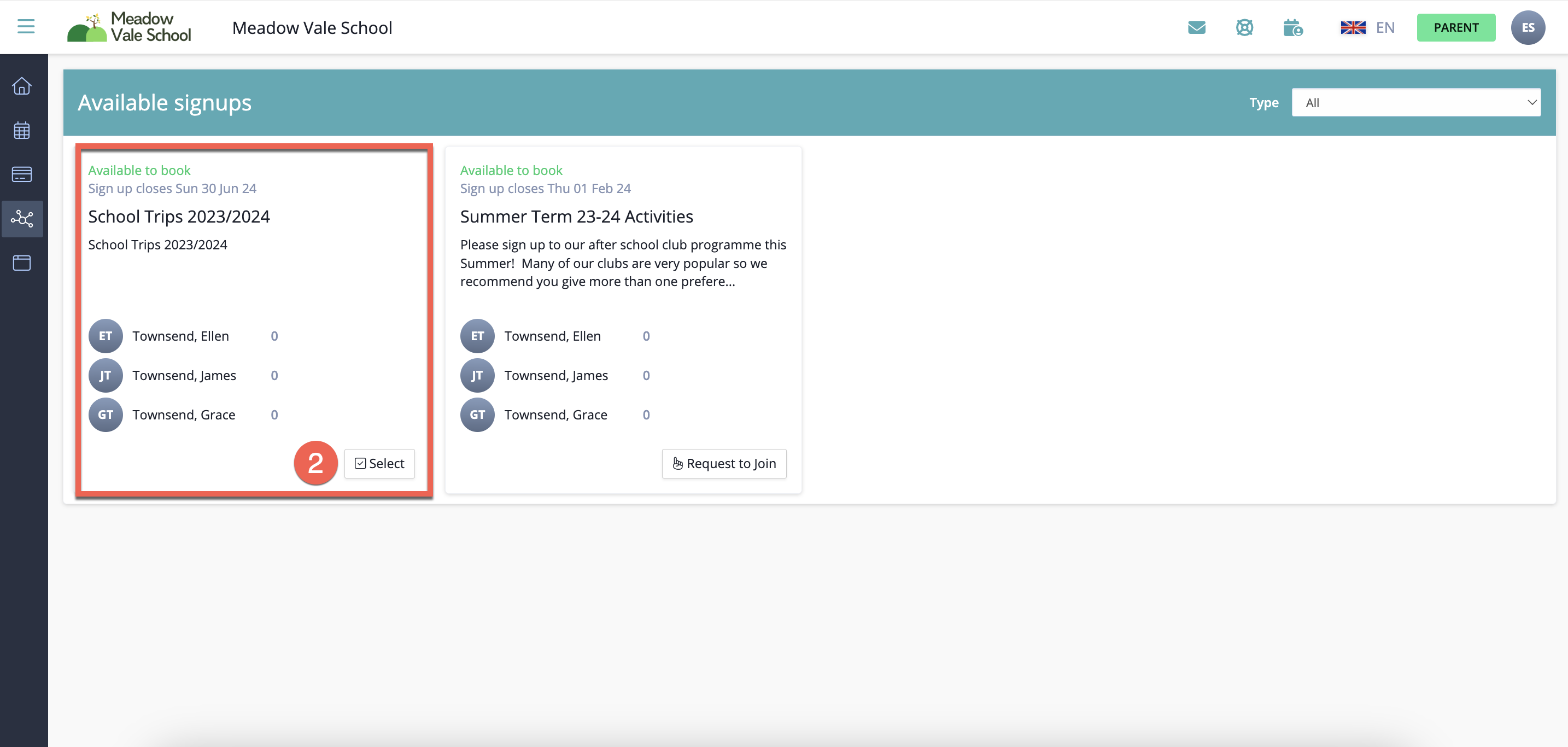Open Summer Term 23-24 Activities title
This screenshot has width=1568, height=747.
coord(576,217)
